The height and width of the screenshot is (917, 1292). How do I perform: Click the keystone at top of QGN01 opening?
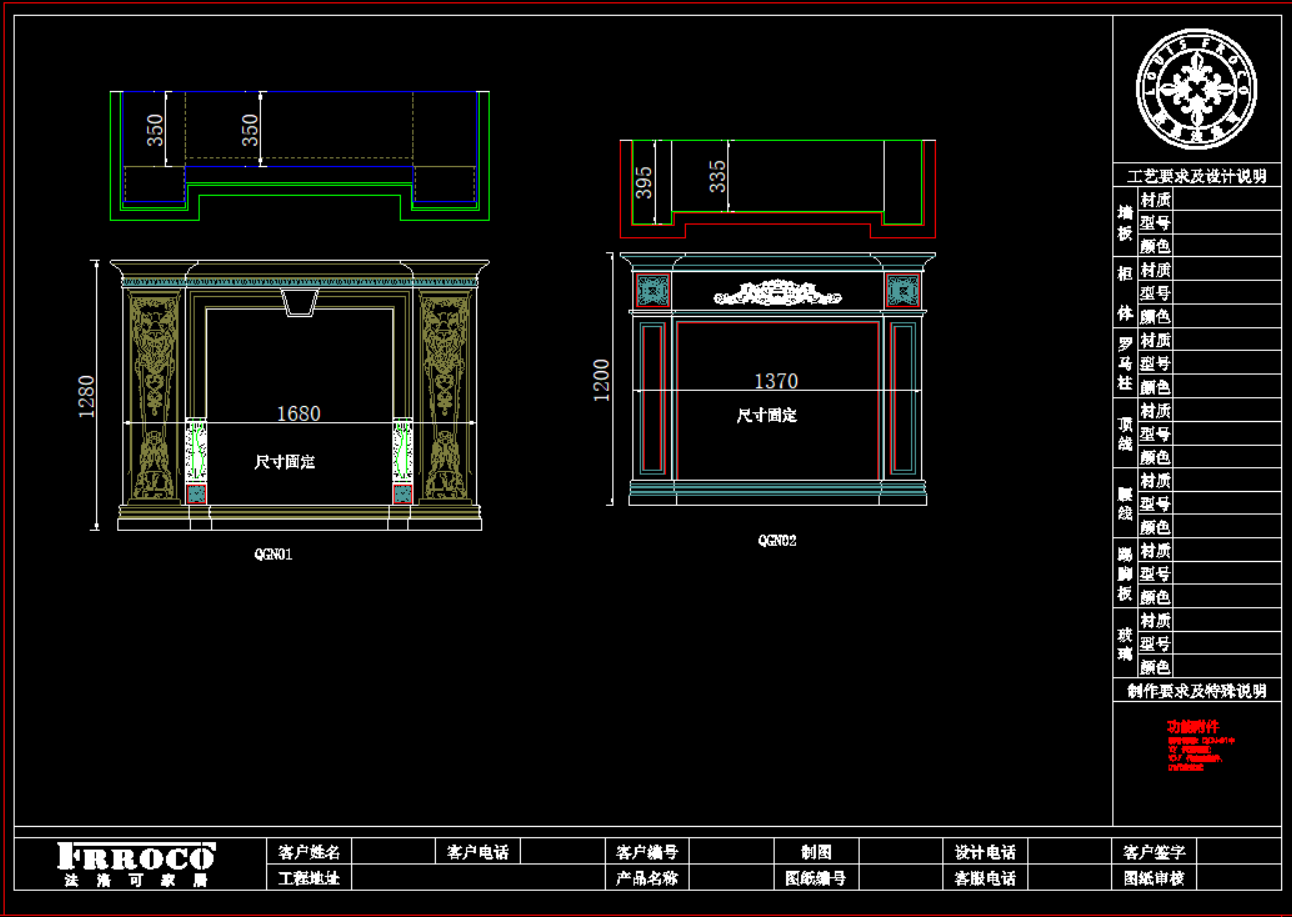point(300,303)
